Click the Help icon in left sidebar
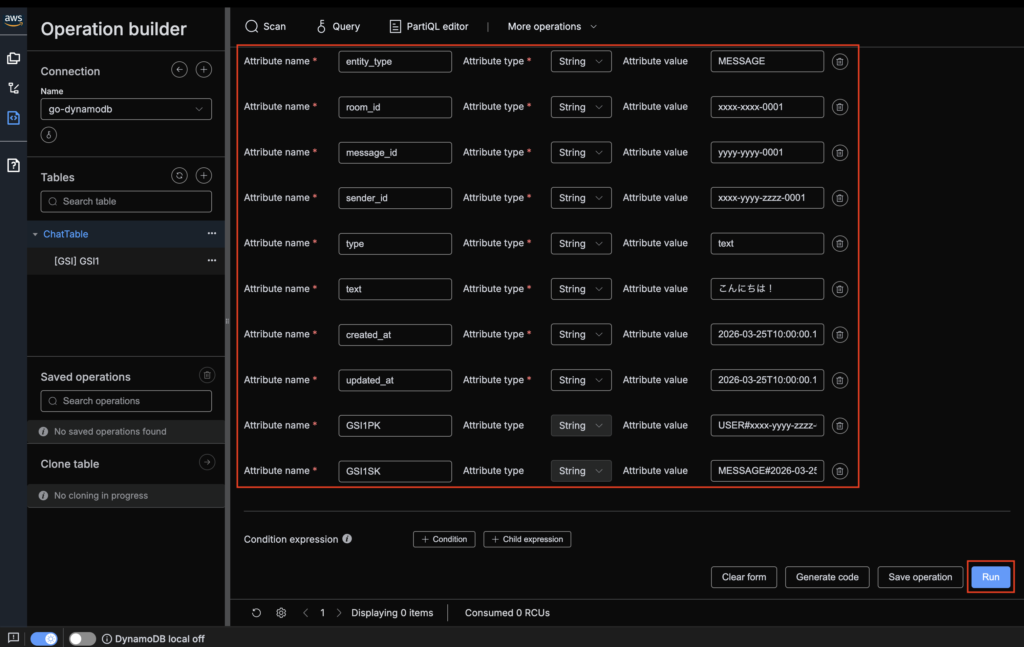The image size is (1024, 647). pyautogui.click(x=13, y=165)
